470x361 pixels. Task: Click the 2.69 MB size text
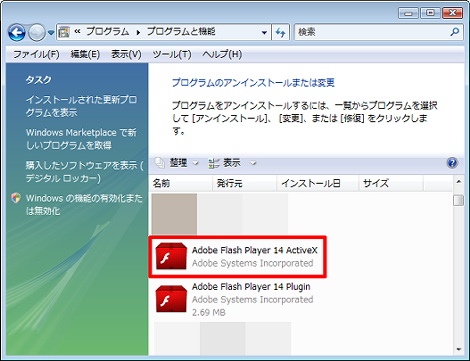pyautogui.click(x=209, y=312)
